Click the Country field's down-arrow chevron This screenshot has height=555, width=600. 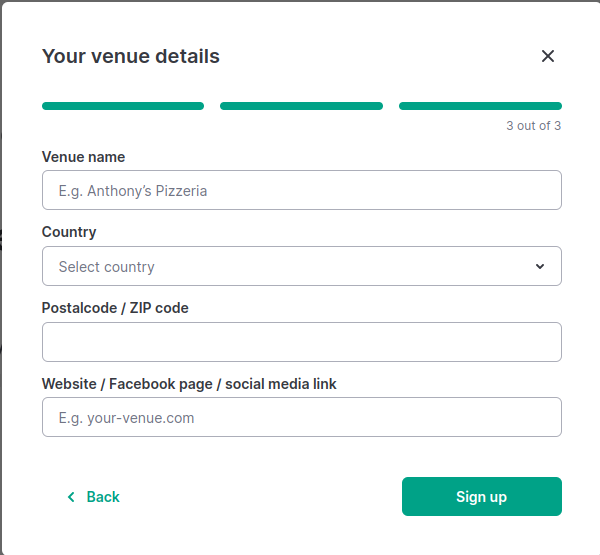540,266
